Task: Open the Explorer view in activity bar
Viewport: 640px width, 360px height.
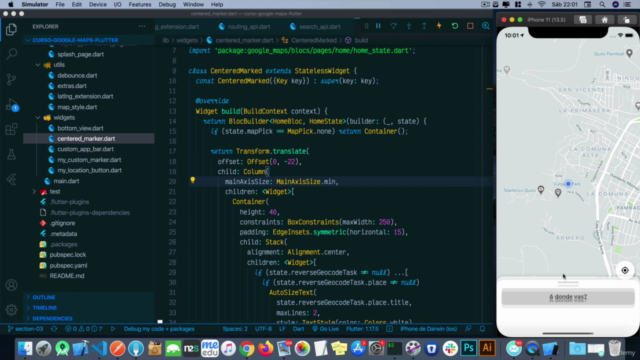Action: [11, 29]
